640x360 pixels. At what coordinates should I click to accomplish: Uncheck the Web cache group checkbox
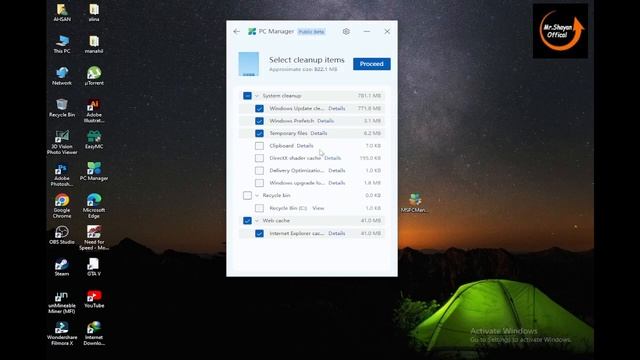click(247, 221)
